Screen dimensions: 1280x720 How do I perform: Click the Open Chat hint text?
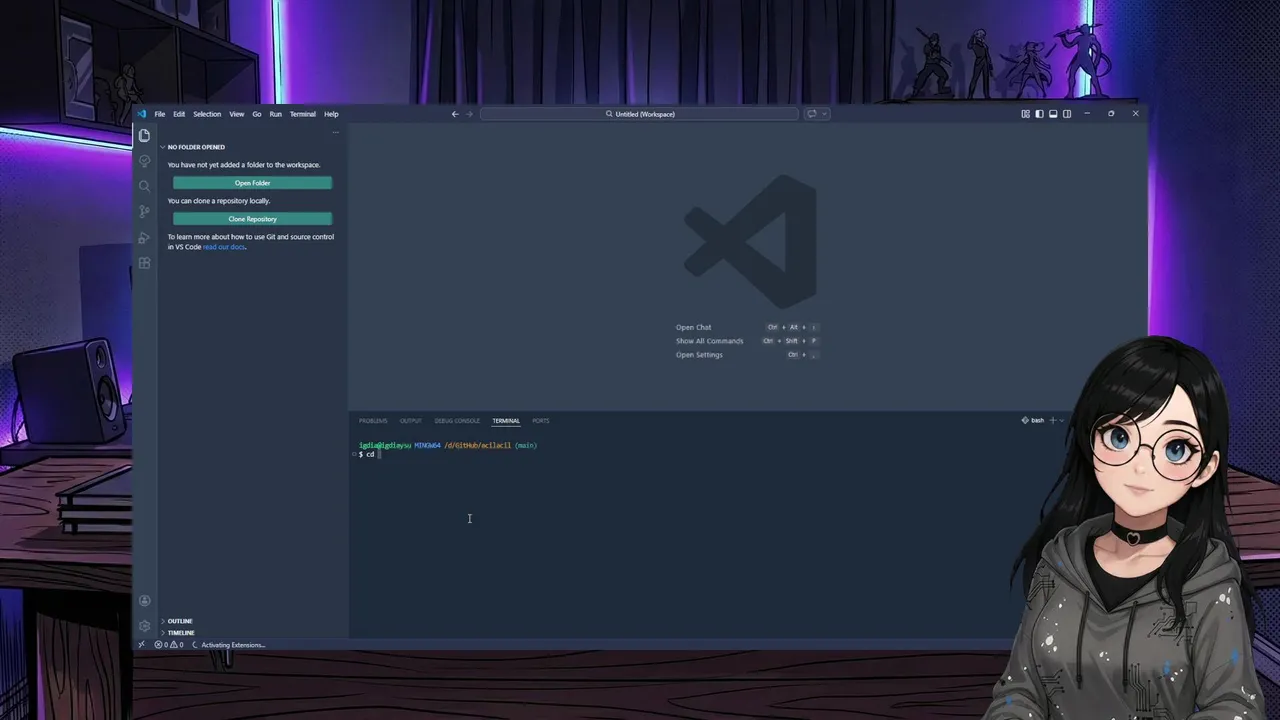tap(693, 327)
